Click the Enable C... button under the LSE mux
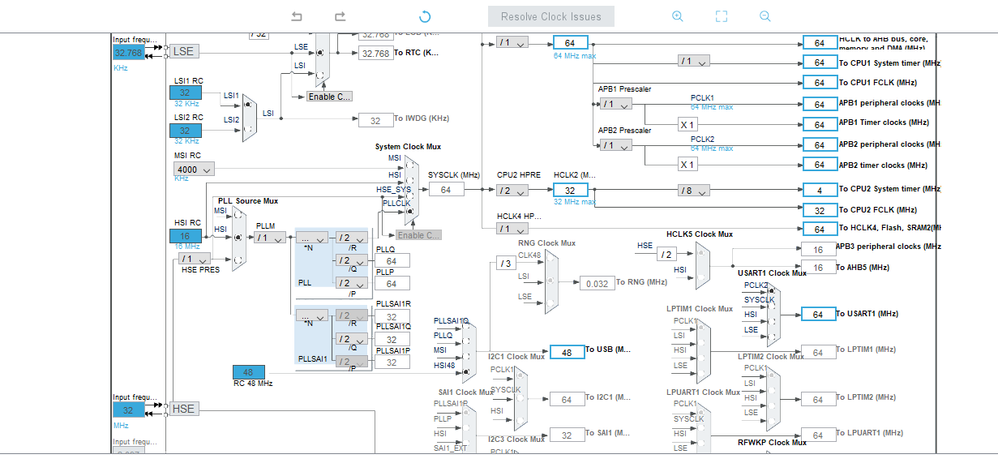 [330, 97]
